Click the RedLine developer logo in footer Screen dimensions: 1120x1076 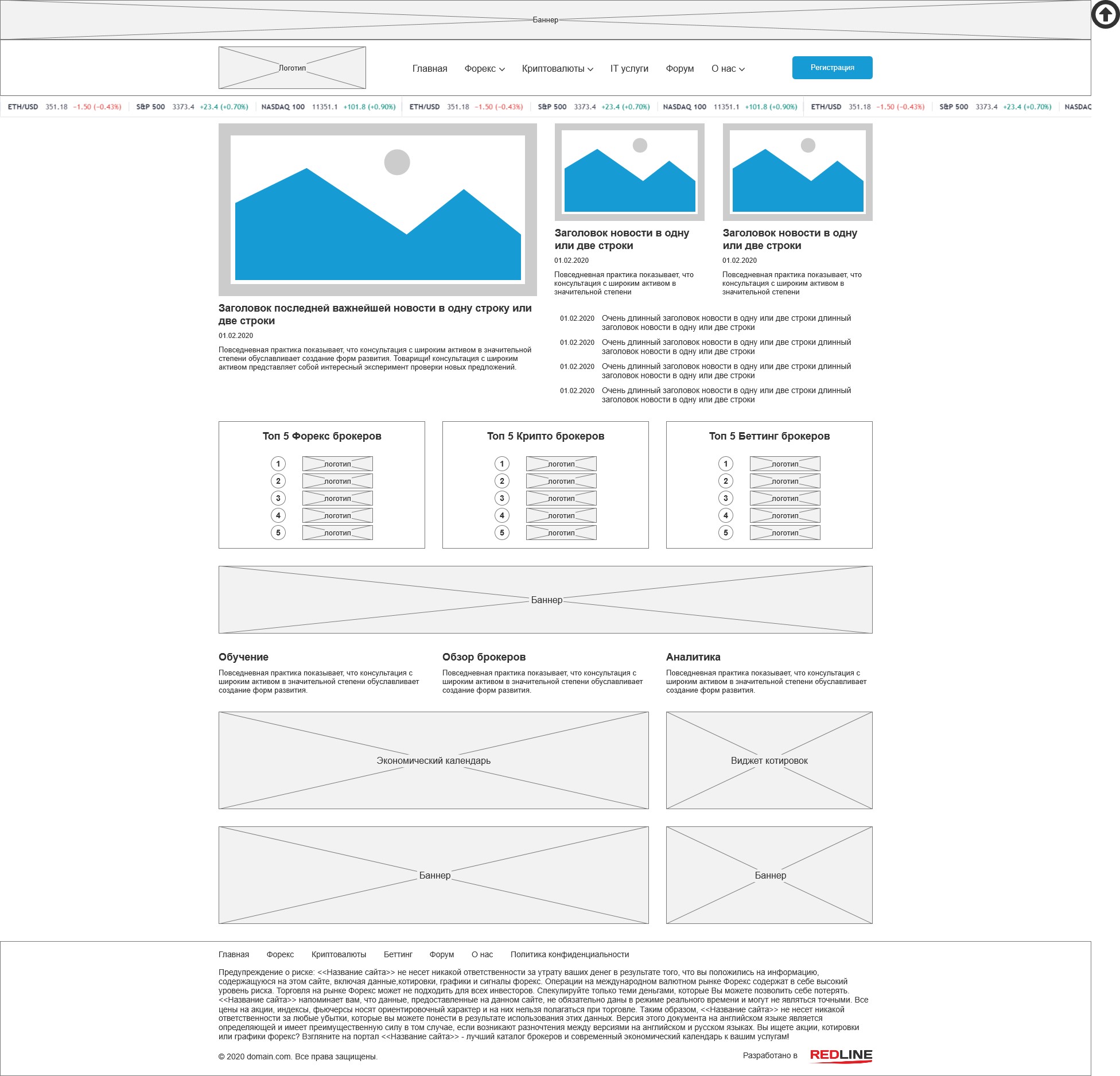(x=841, y=1055)
